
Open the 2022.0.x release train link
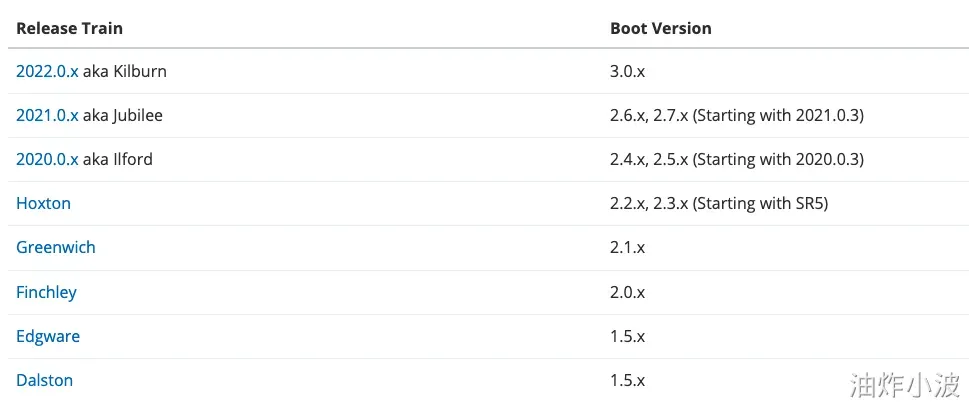47,72
